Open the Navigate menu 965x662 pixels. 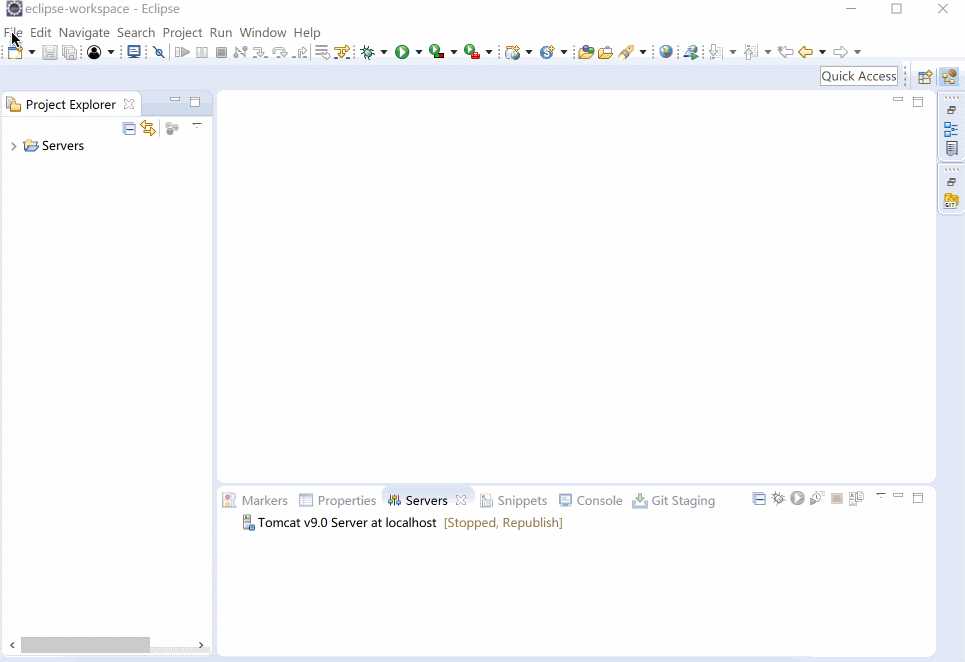[x=84, y=33]
